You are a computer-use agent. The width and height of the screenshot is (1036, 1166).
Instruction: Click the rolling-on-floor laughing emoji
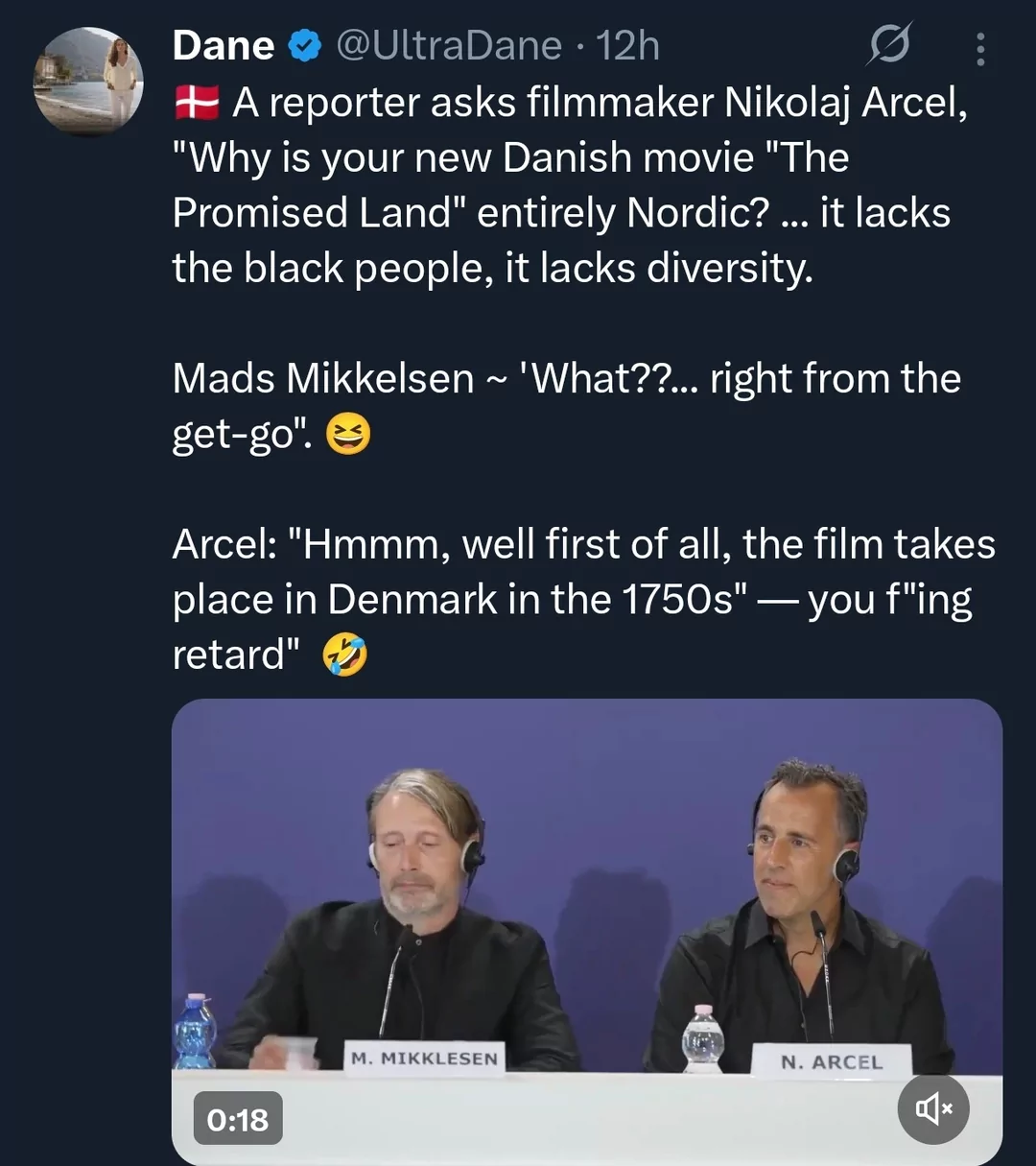344,655
